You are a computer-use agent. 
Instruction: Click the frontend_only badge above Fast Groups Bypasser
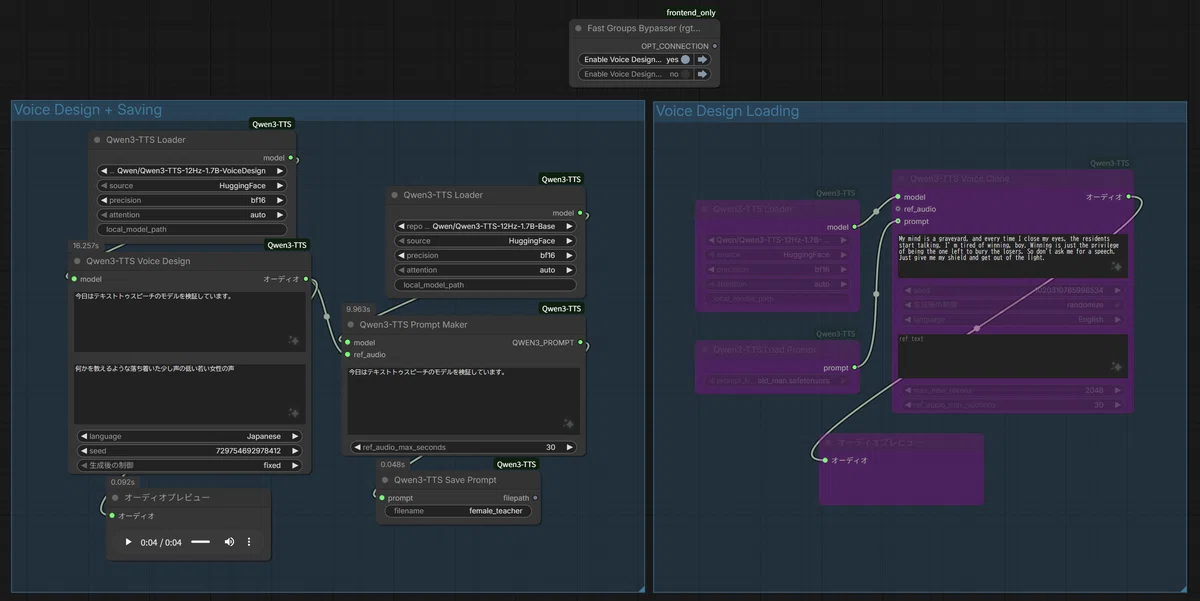[x=691, y=13]
